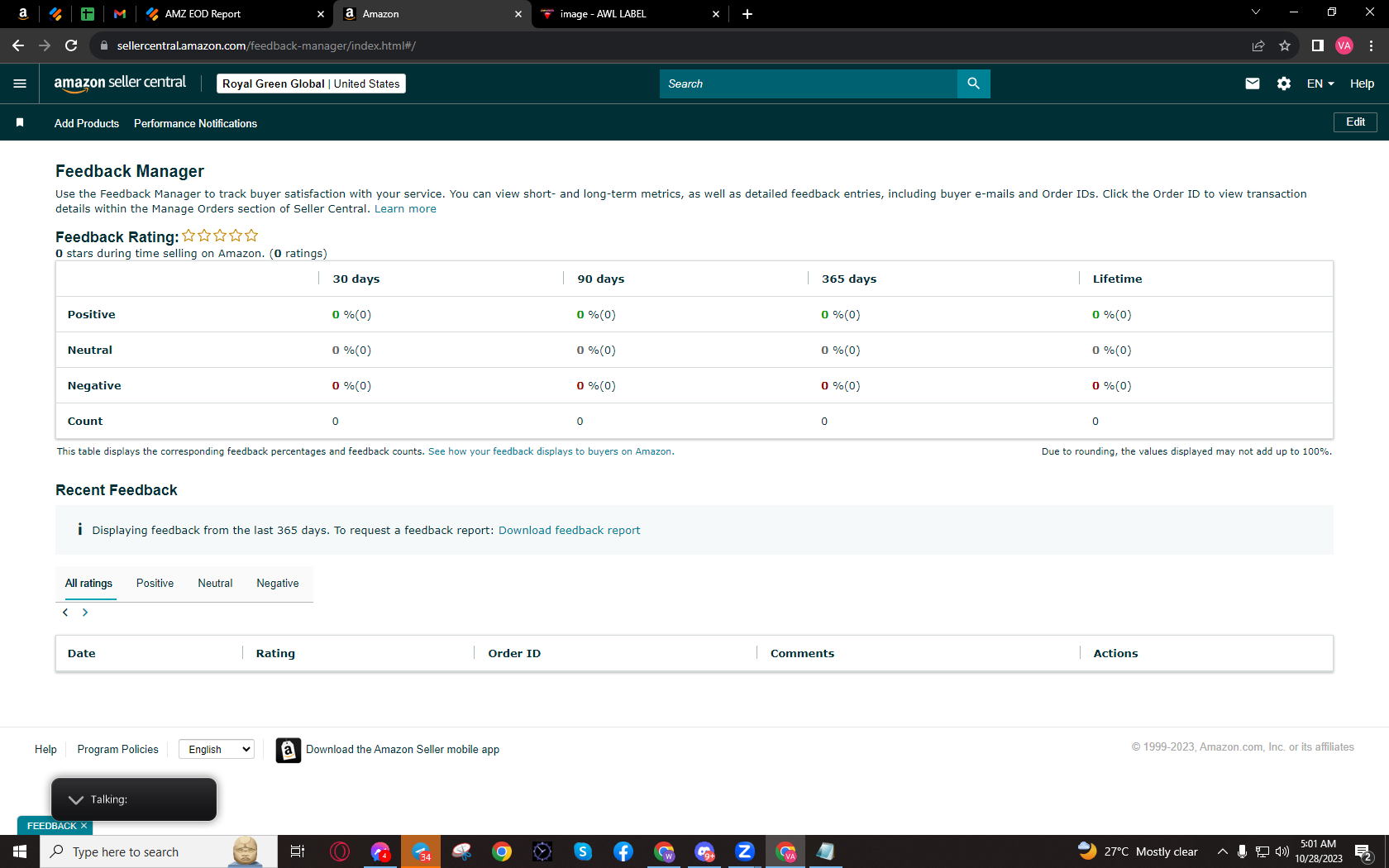The width and height of the screenshot is (1389, 868).
Task: Click Download the Amazon Seller mobile app
Action: tap(403, 750)
